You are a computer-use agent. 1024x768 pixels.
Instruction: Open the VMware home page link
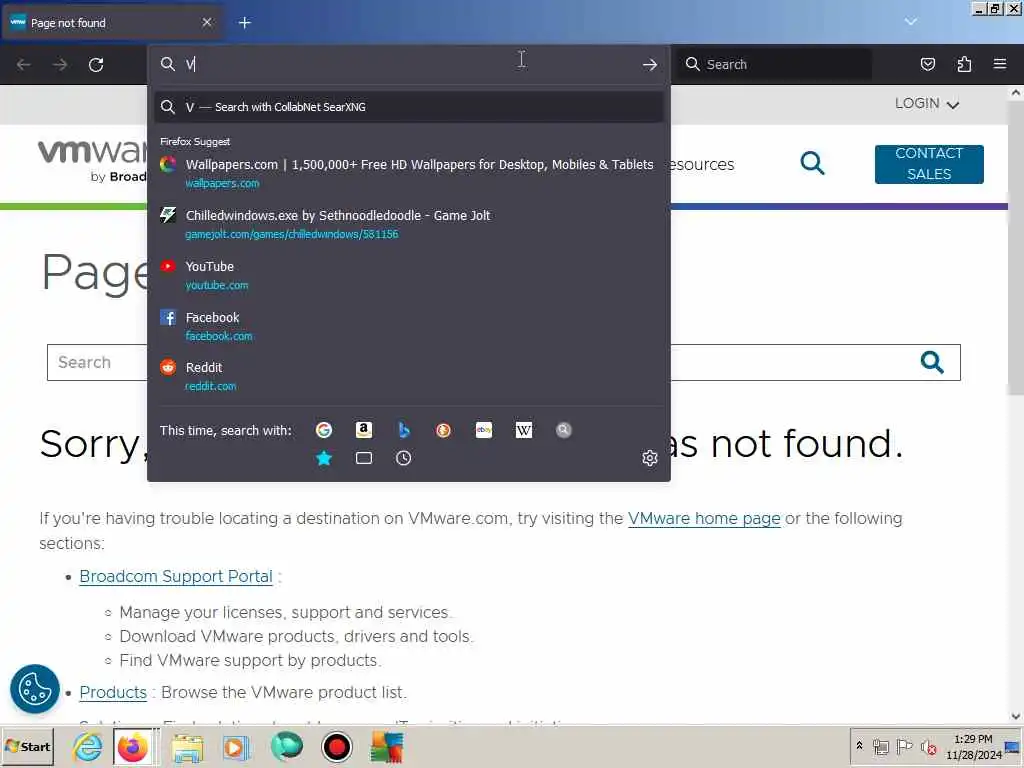pos(704,519)
